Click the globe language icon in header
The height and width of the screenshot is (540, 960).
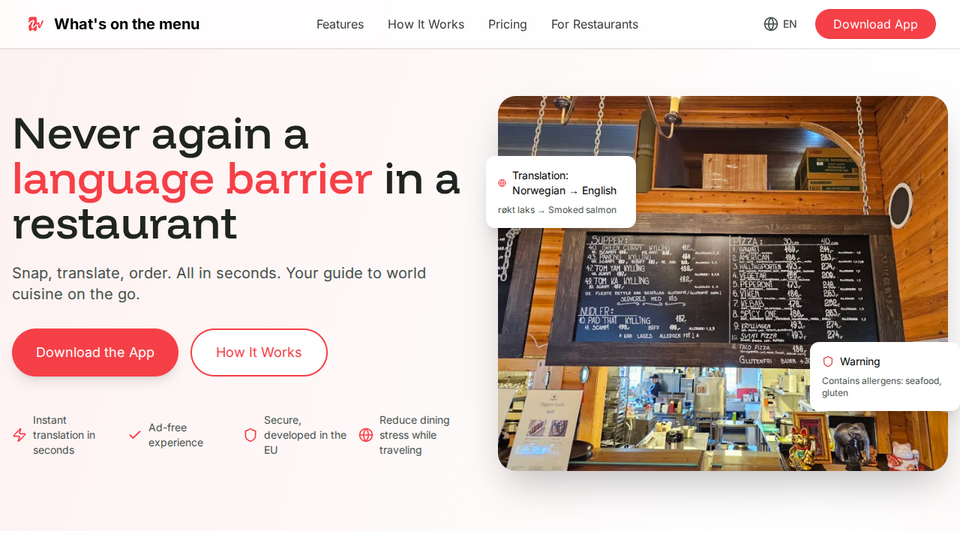pyautogui.click(x=771, y=24)
